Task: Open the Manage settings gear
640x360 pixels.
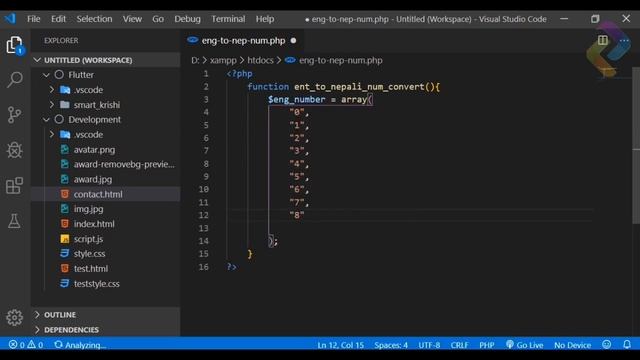Action: [15, 317]
